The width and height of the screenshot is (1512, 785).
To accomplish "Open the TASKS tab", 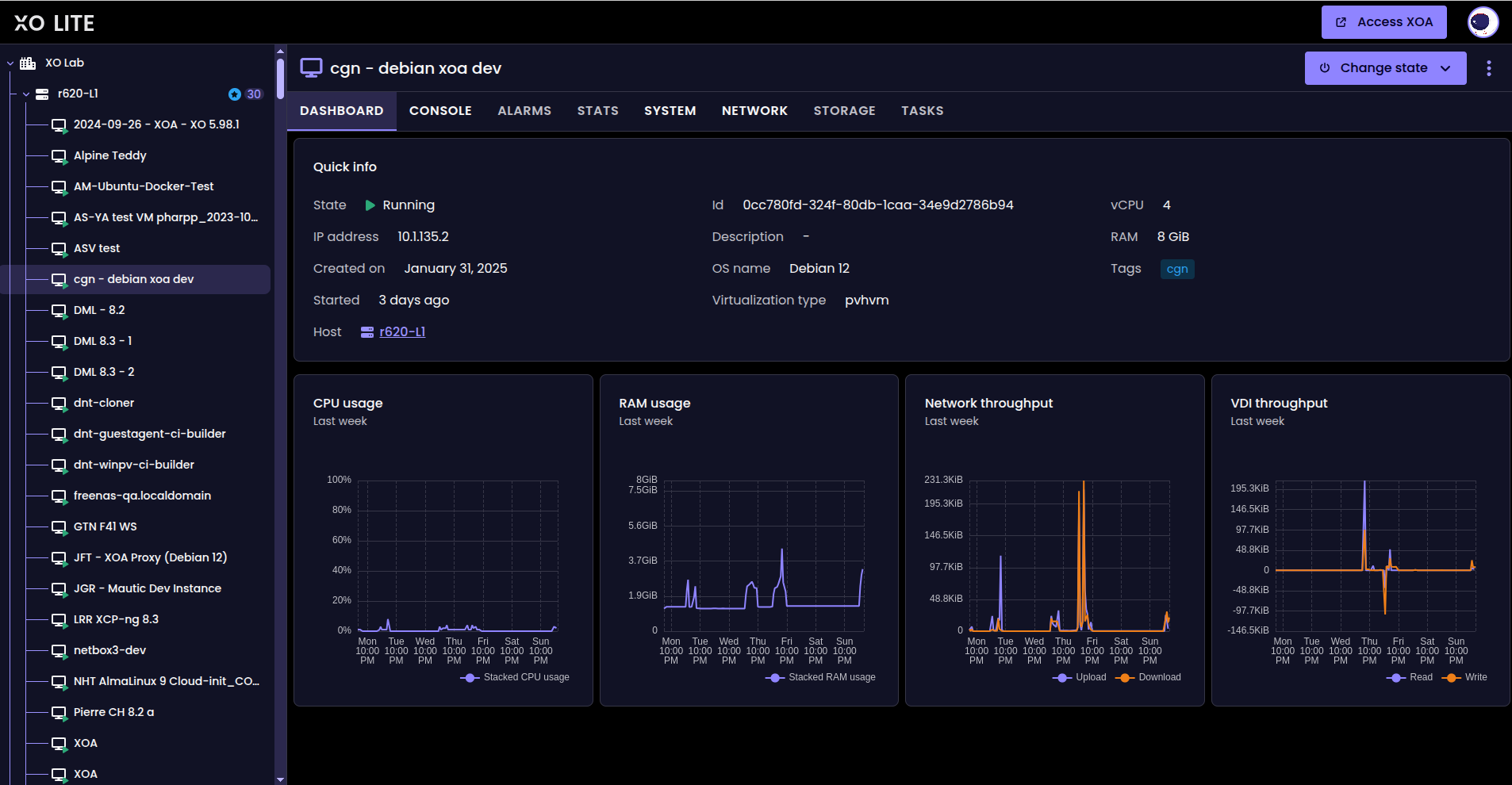I will [923, 111].
